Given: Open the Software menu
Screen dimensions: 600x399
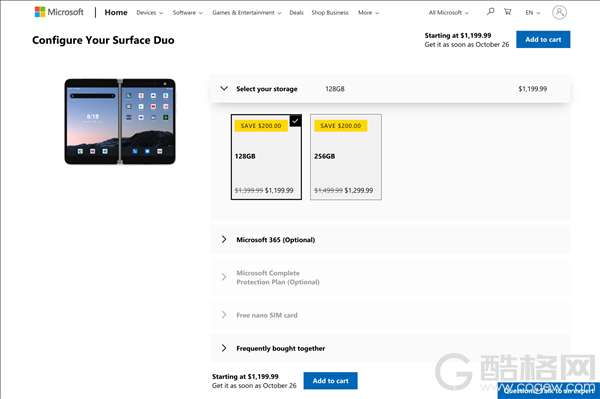Looking at the screenshot, I should point(188,13).
